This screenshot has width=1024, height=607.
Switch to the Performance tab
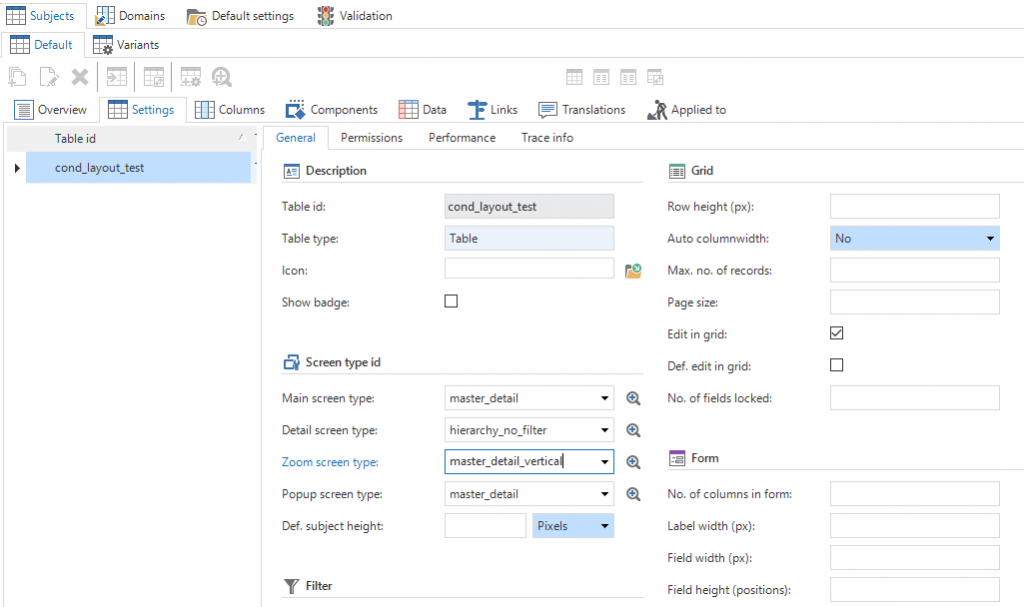462,138
